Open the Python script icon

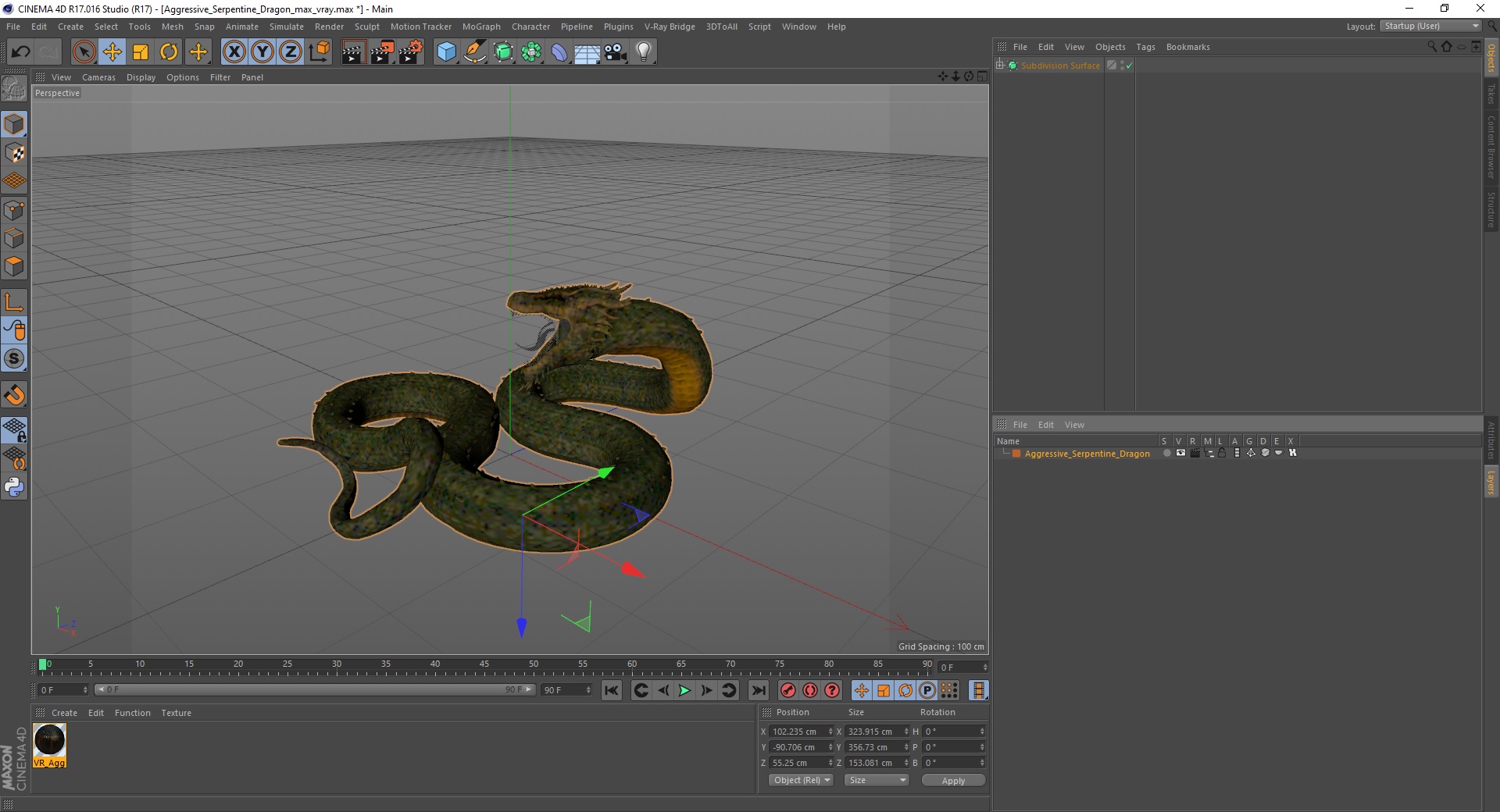click(14, 487)
